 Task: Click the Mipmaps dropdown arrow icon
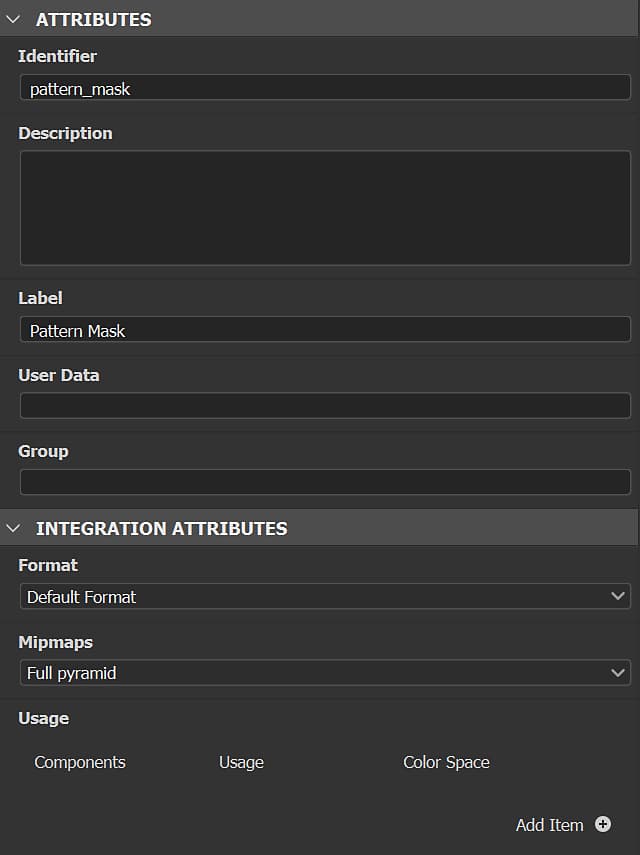point(618,673)
